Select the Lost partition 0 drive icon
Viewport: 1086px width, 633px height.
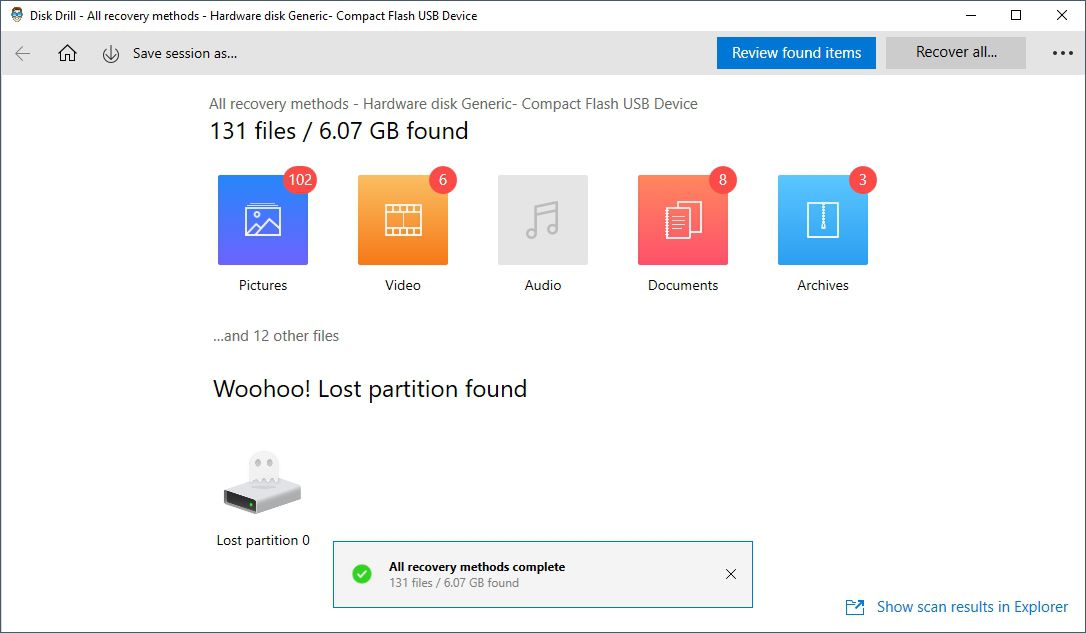tap(262, 485)
